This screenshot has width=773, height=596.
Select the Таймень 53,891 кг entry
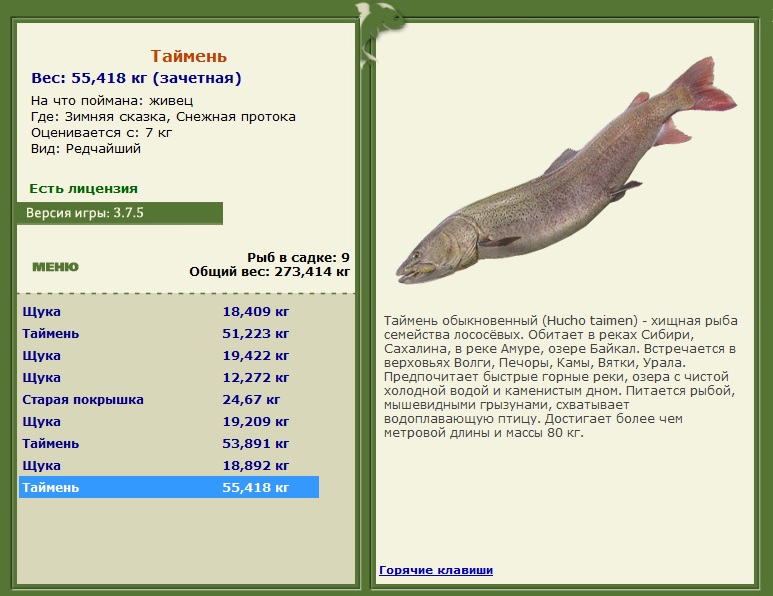[169, 444]
